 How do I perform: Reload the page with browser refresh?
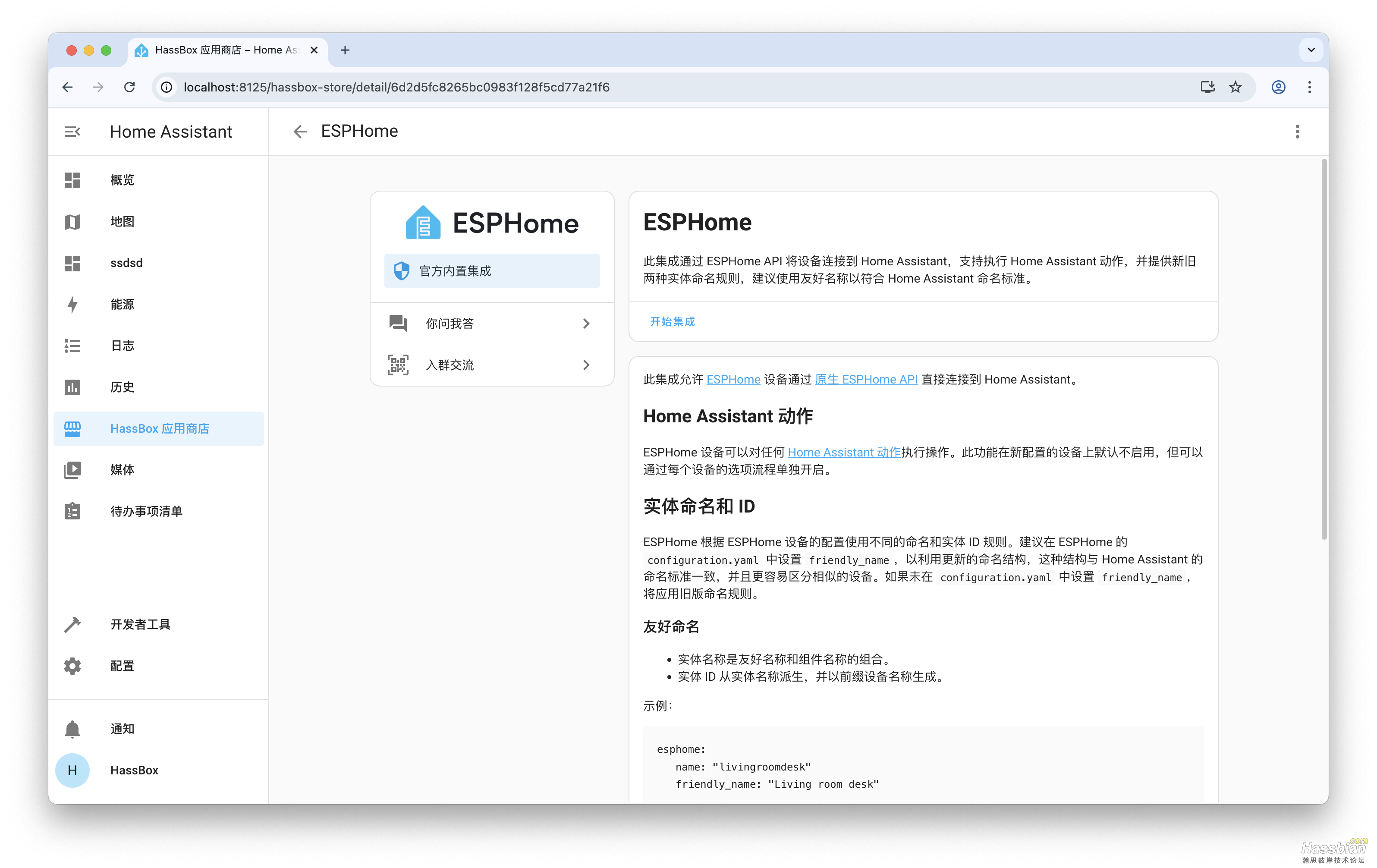point(130,87)
